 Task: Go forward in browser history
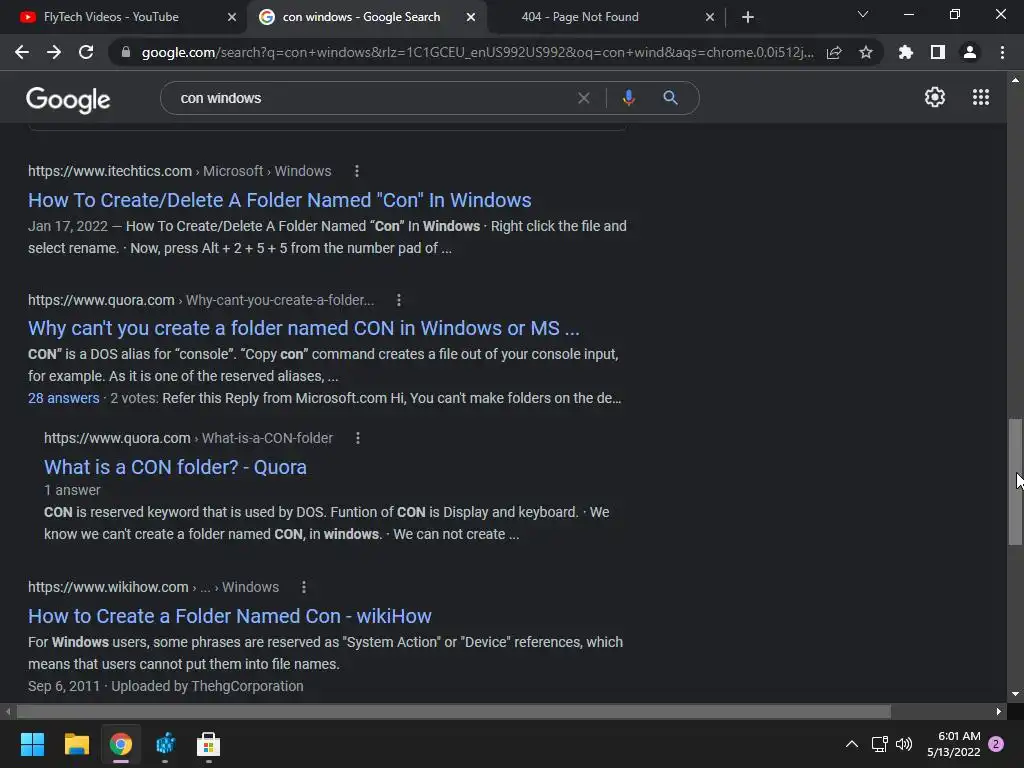pos(54,52)
